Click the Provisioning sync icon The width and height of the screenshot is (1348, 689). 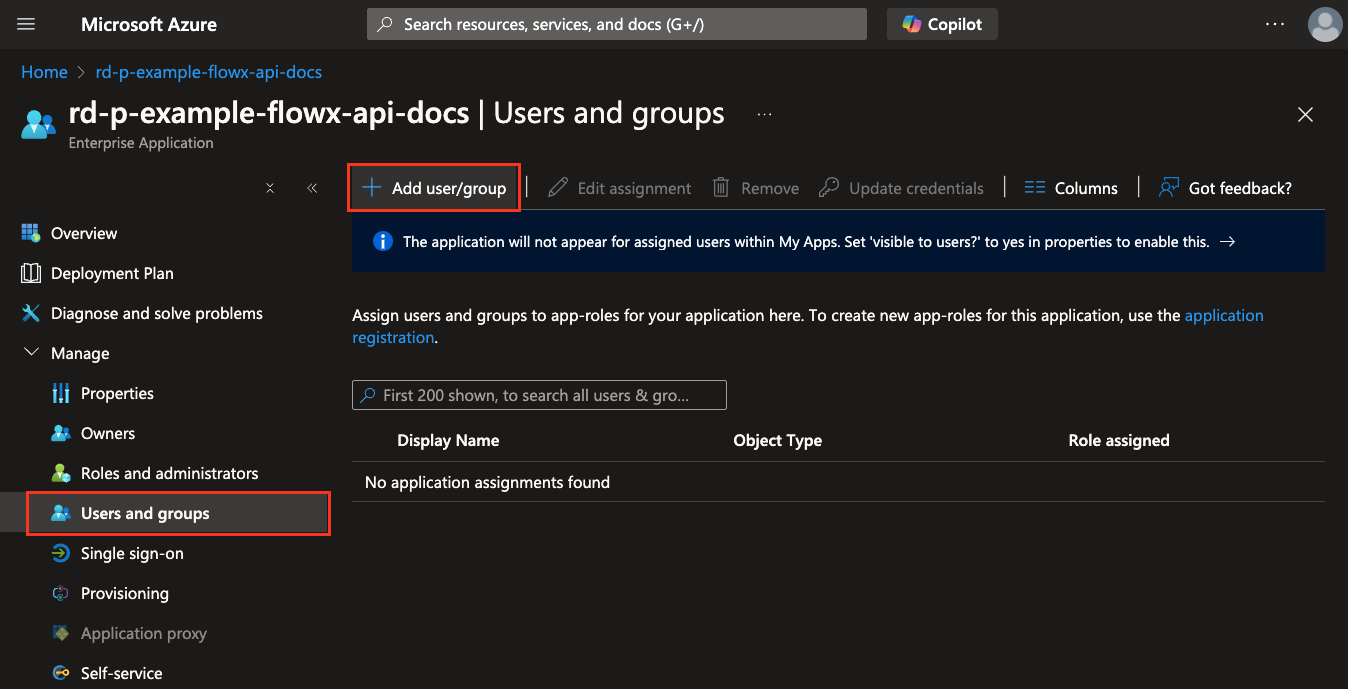[x=61, y=593]
